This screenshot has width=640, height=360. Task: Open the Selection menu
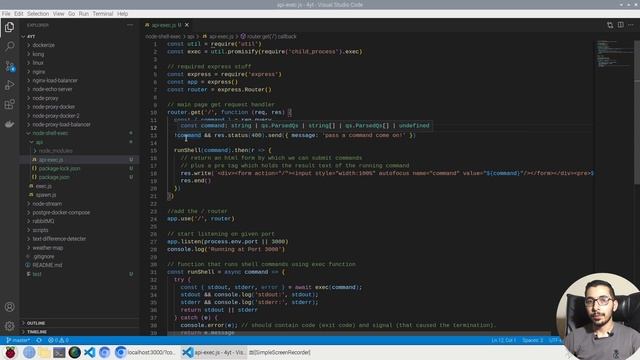[38, 13]
